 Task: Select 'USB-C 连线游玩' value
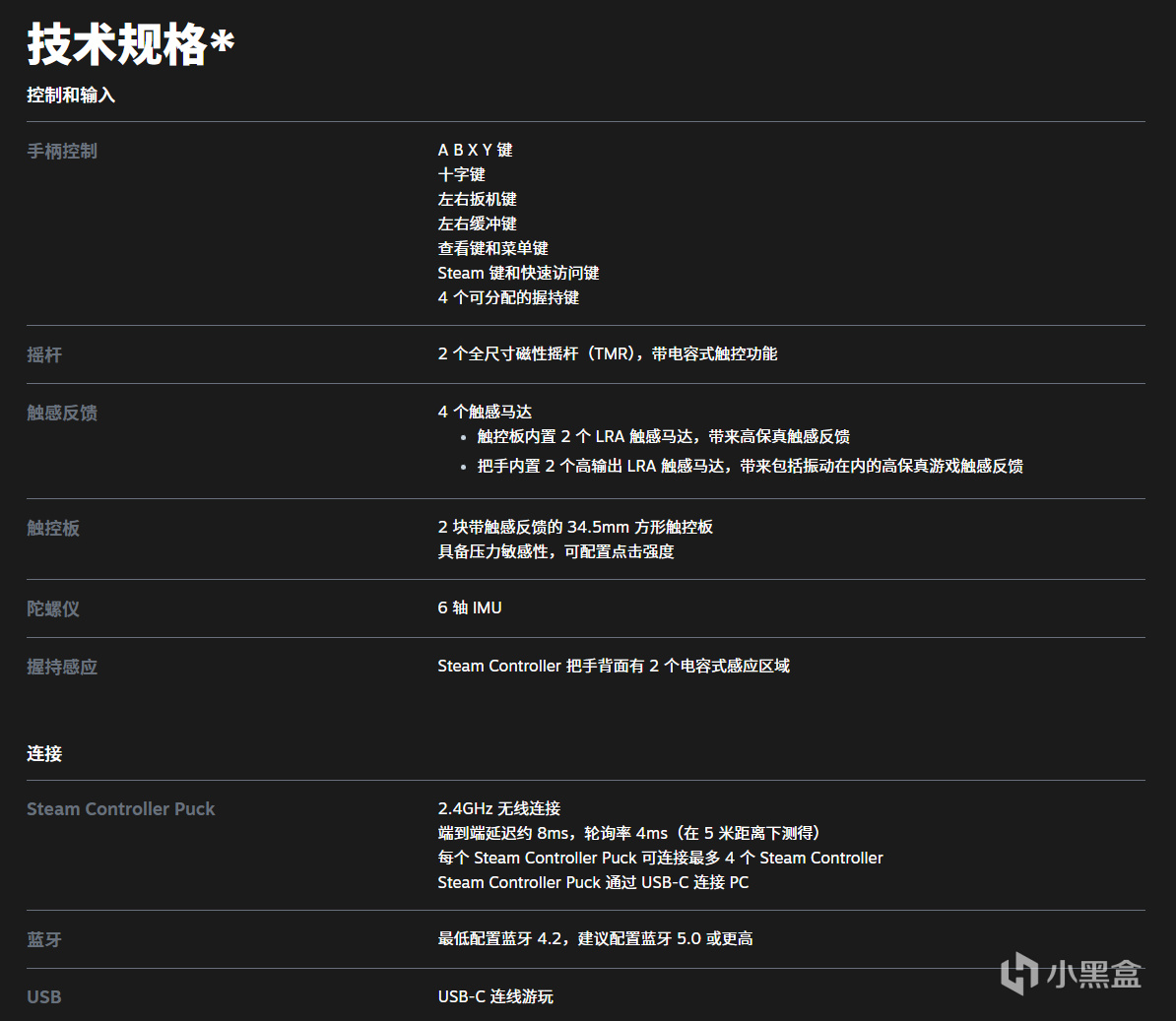point(495,997)
